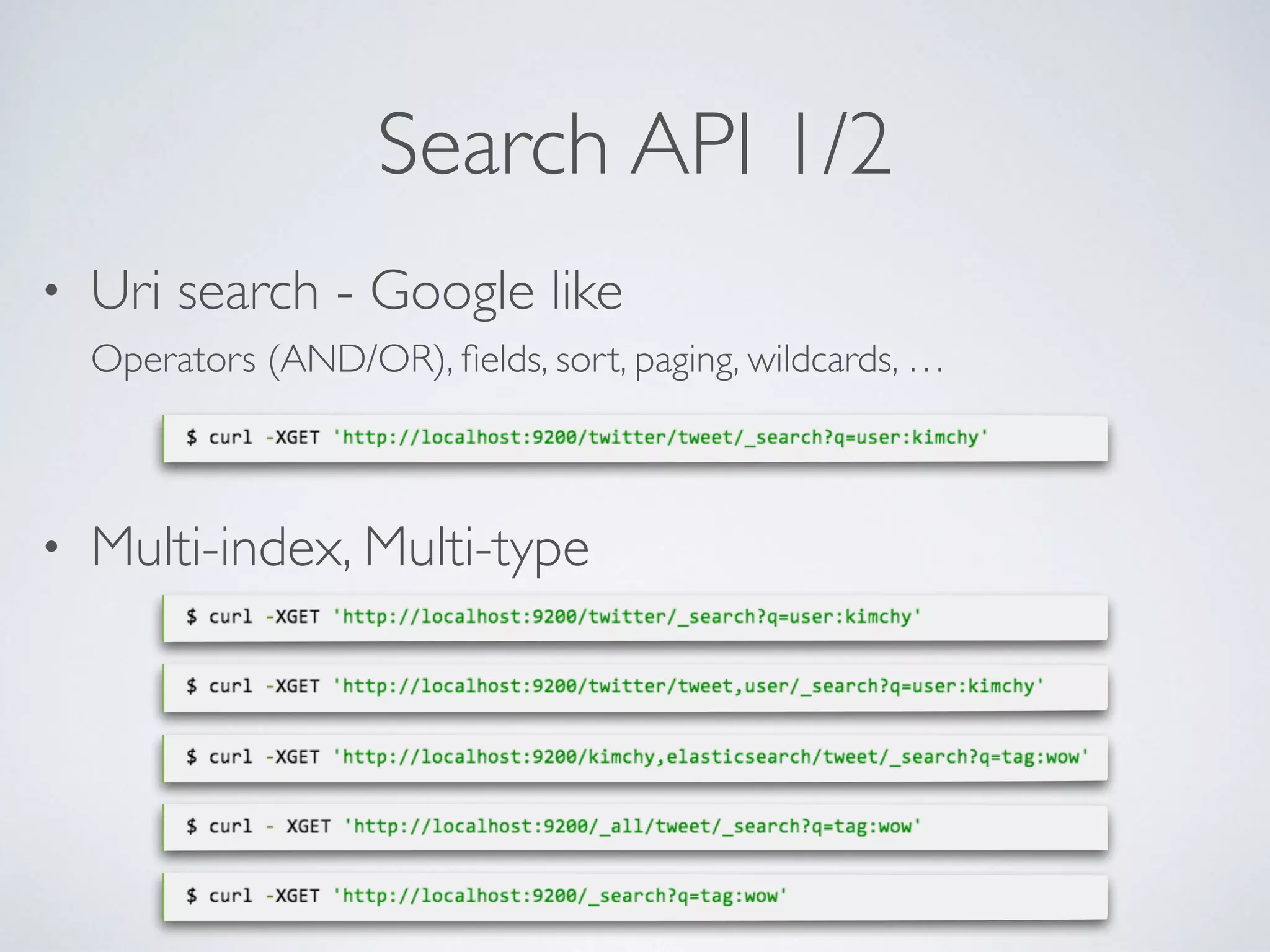Click the localhost:9200/_search?q=tag:wow URL
Viewport: 1270px width, 952px height.
point(560,896)
